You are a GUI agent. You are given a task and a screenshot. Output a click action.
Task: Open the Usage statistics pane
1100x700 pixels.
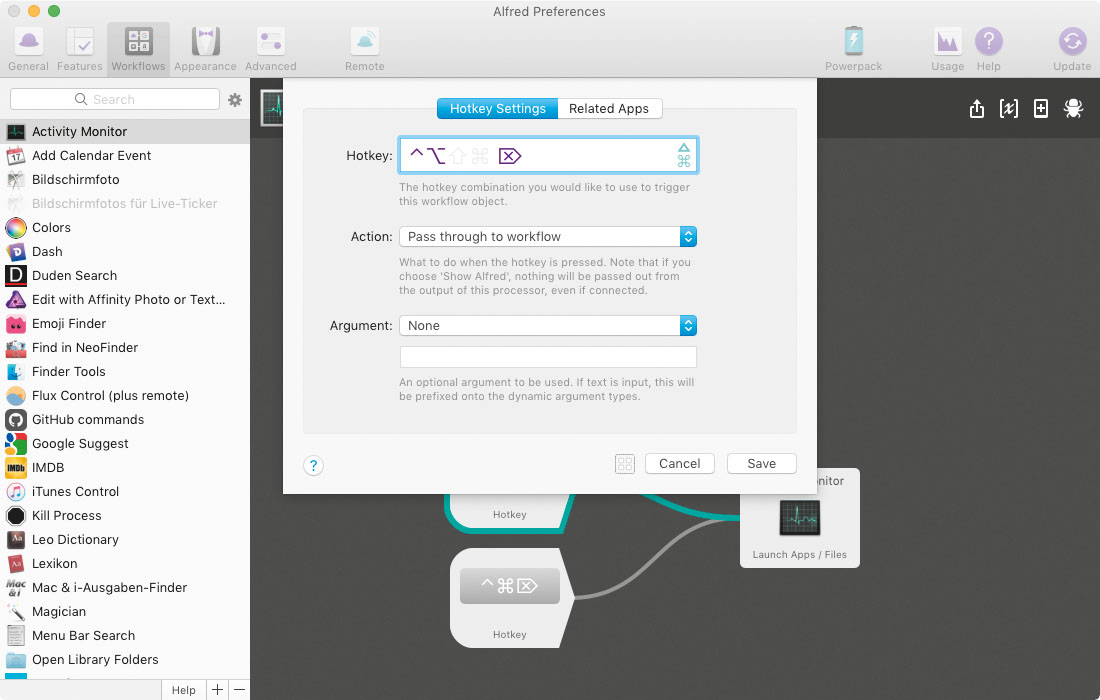pyautogui.click(x=947, y=48)
